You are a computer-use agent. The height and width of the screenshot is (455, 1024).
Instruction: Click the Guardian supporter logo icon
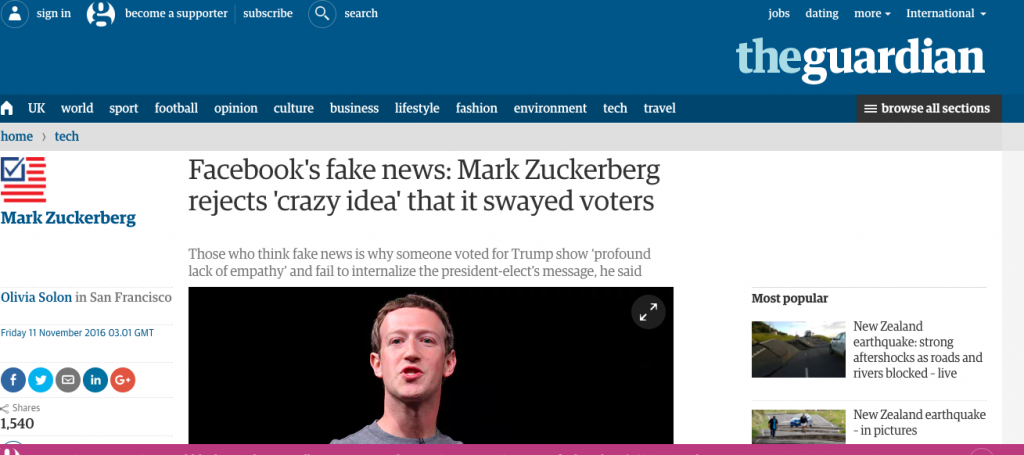click(101, 13)
